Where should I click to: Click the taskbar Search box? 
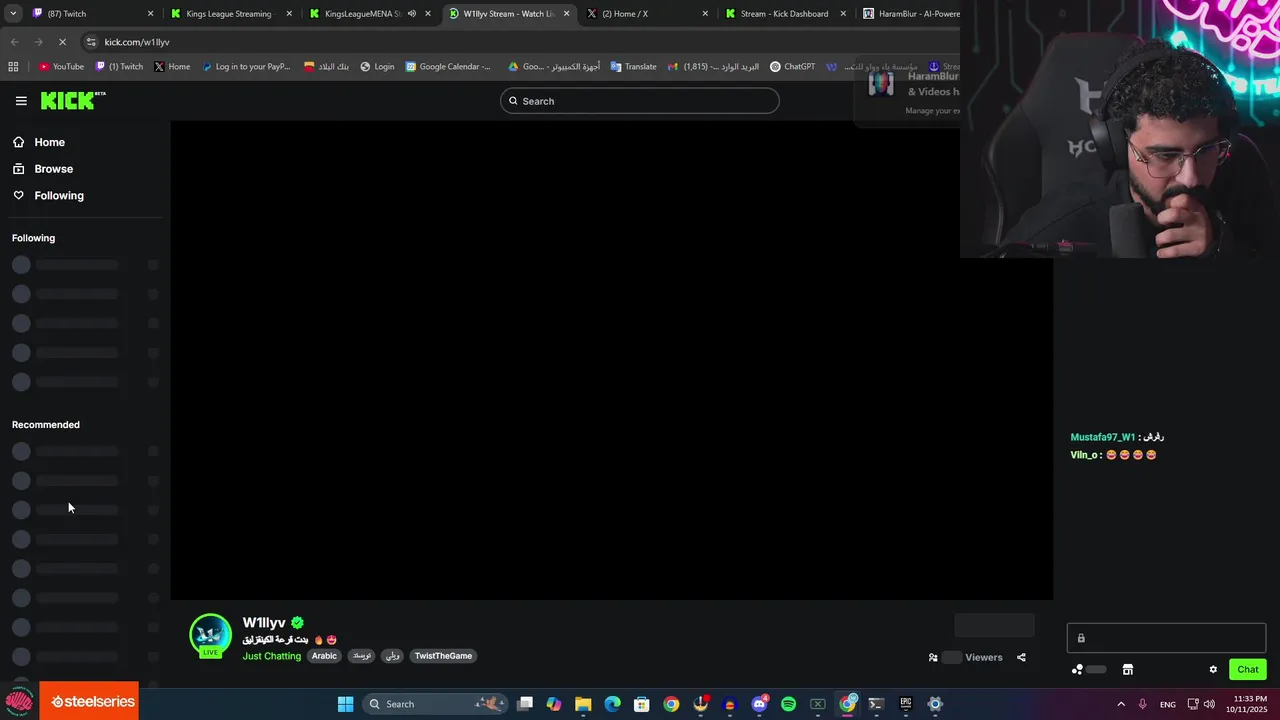434,704
